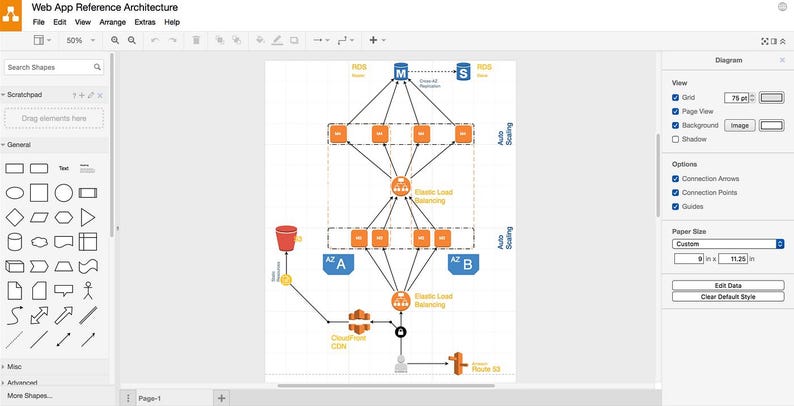Click More Shapes... button
Screen dimensions: 794x406
click(30, 396)
